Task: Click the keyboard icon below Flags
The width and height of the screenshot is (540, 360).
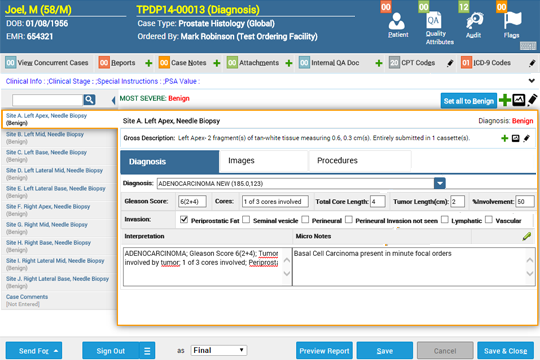Action: pos(528,45)
